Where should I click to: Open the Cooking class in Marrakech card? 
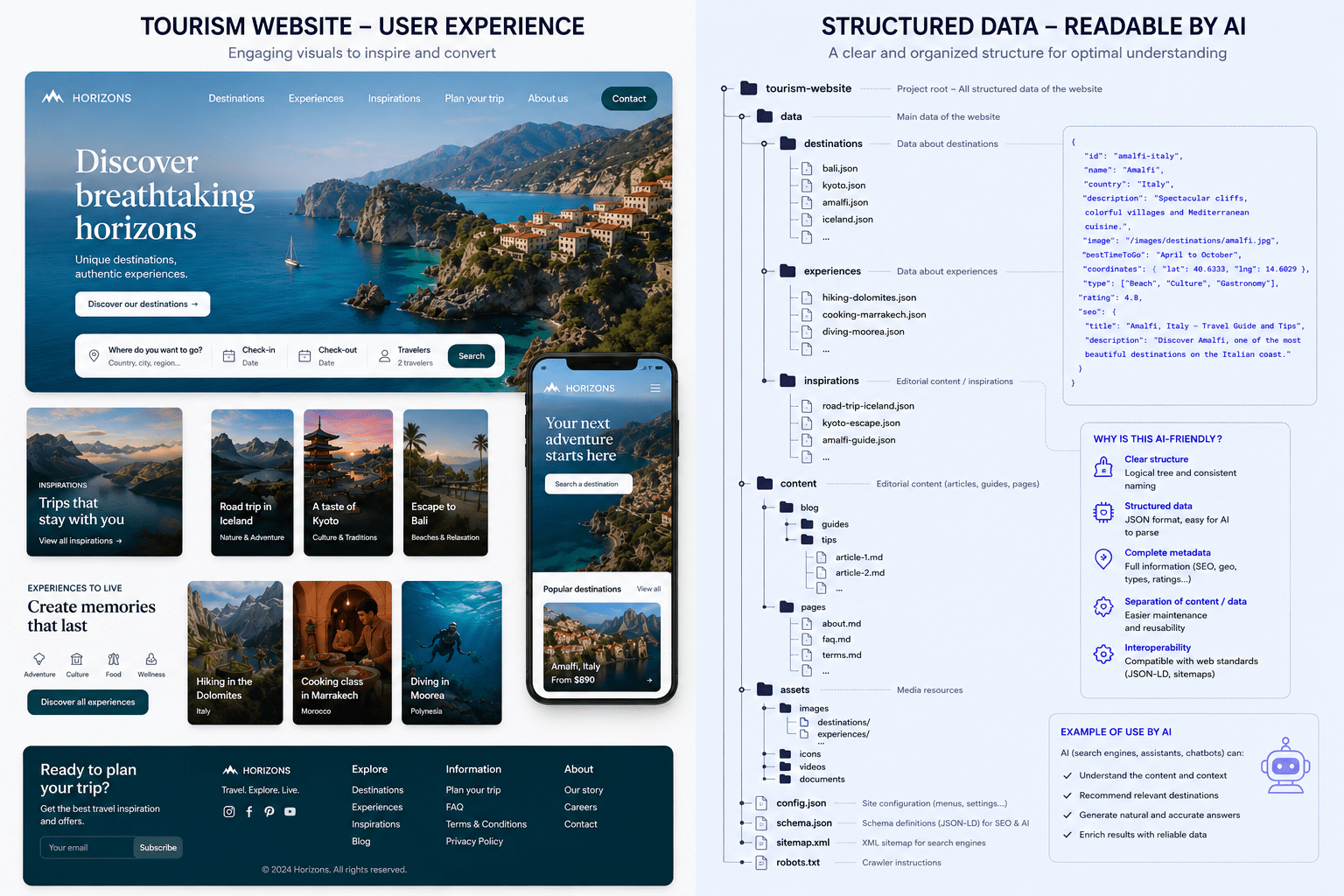pos(342,653)
